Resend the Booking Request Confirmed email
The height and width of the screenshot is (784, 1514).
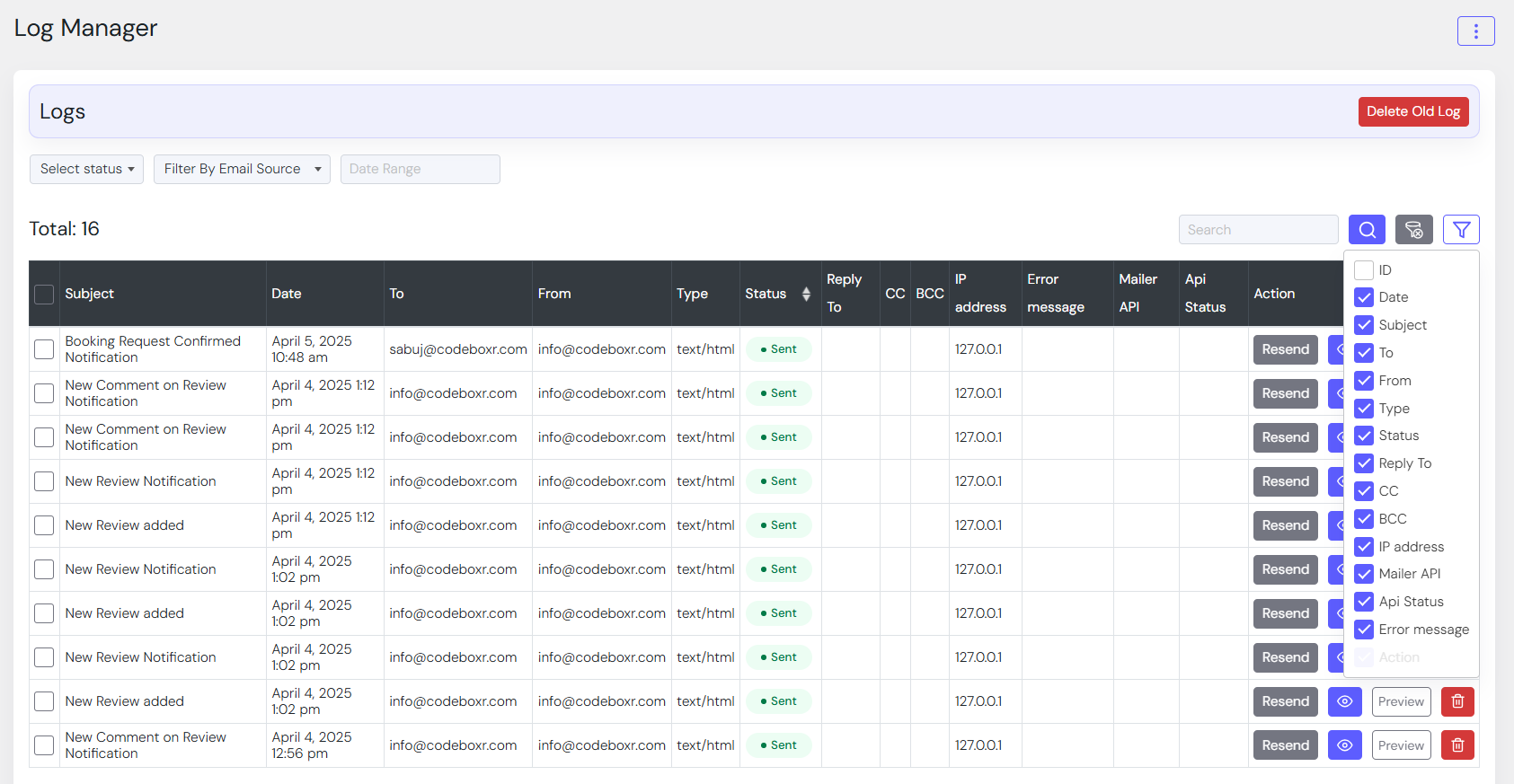1285,349
